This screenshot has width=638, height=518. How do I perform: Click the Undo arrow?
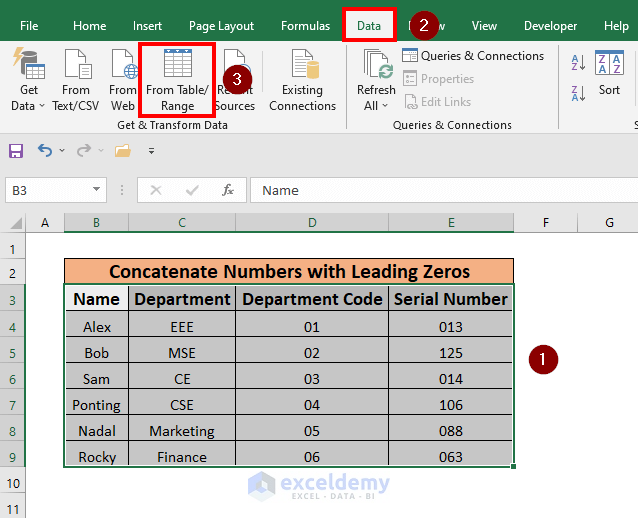(44, 151)
